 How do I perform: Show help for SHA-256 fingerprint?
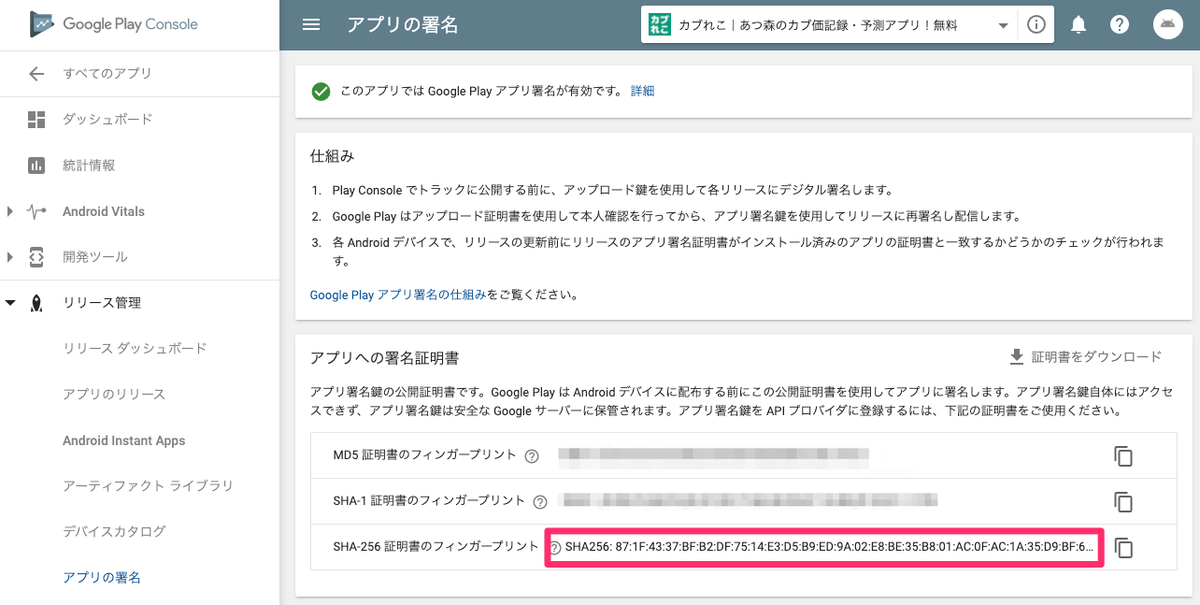[556, 547]
